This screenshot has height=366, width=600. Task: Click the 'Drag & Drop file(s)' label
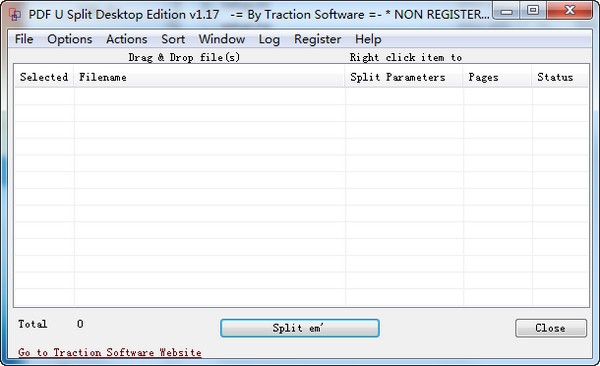[184, 57]
